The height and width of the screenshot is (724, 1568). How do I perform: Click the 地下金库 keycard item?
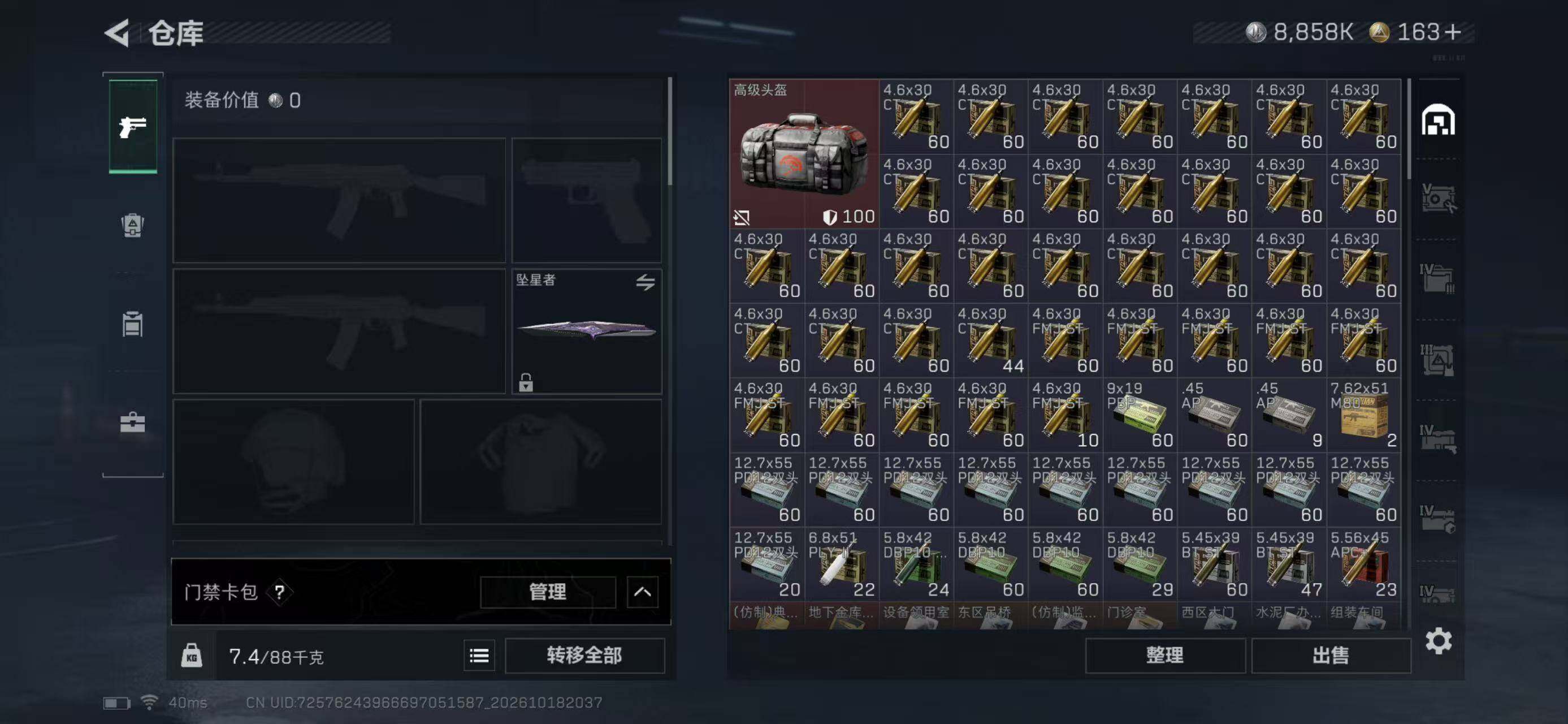(841, 615)
